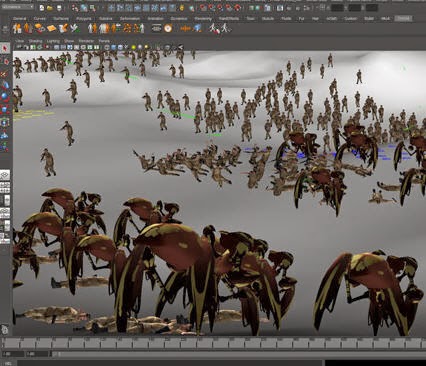
Task: Open the viewport Panels menu
Action: [x=104, y=41]
